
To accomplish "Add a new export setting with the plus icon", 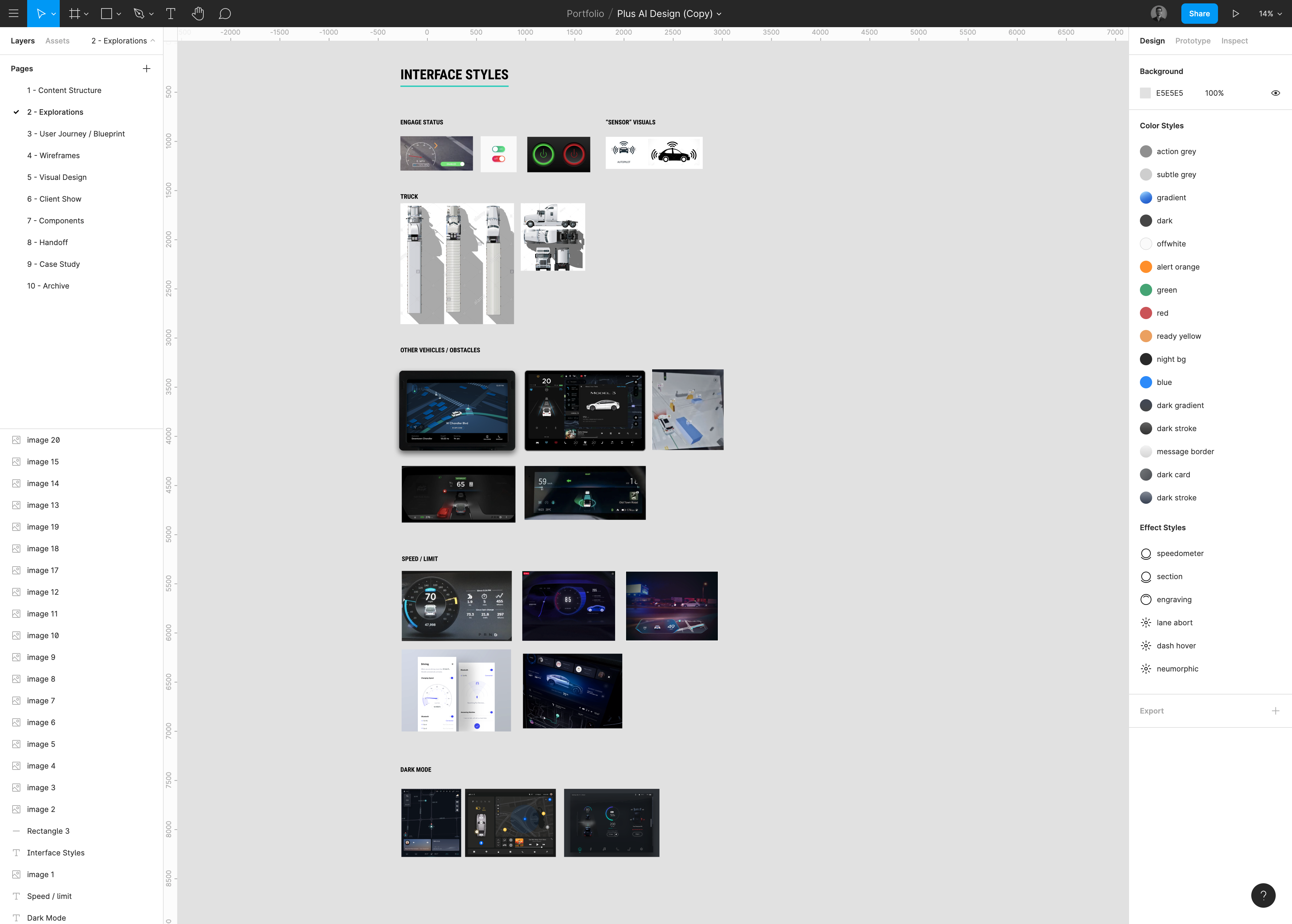I will click(x=1275, y=710).
